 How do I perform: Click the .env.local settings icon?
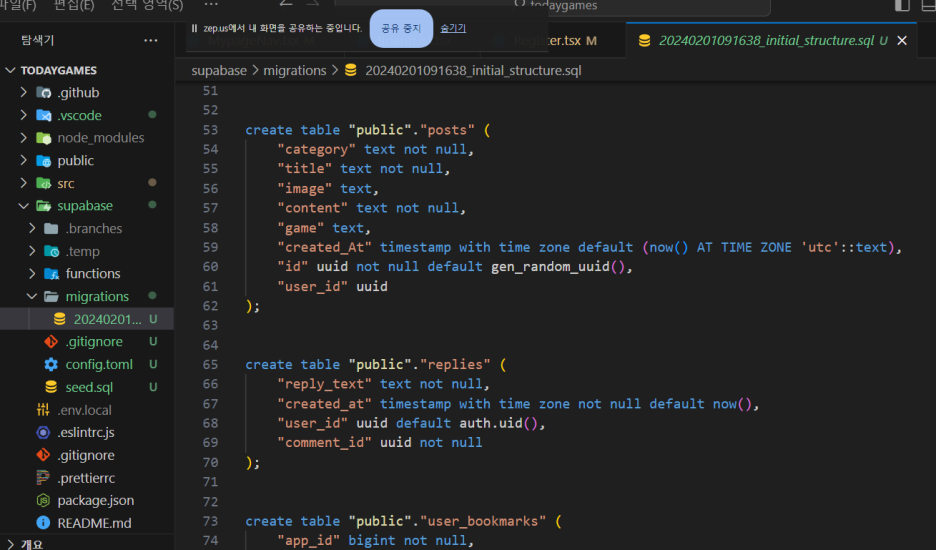tap(43, 410)
